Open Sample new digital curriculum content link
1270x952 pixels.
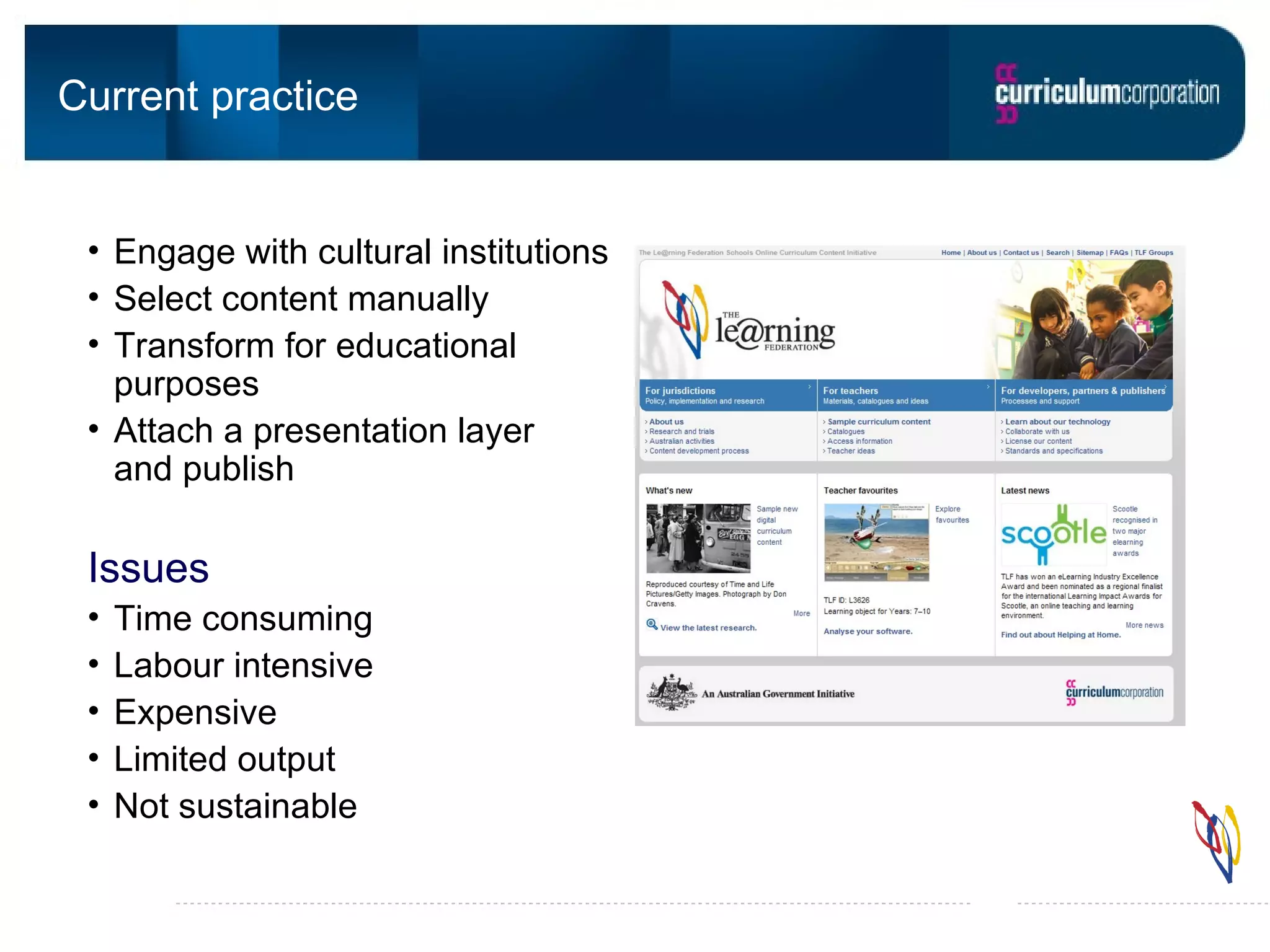click(x=776, y=526)
